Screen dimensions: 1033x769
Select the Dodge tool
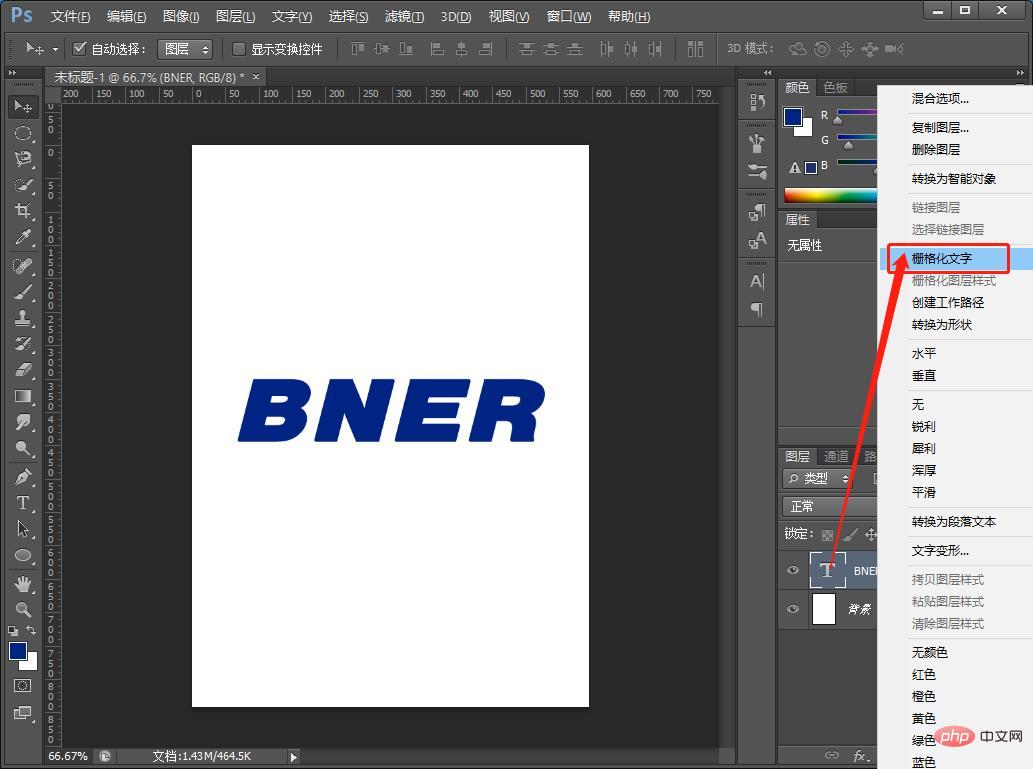coord(23,449)
